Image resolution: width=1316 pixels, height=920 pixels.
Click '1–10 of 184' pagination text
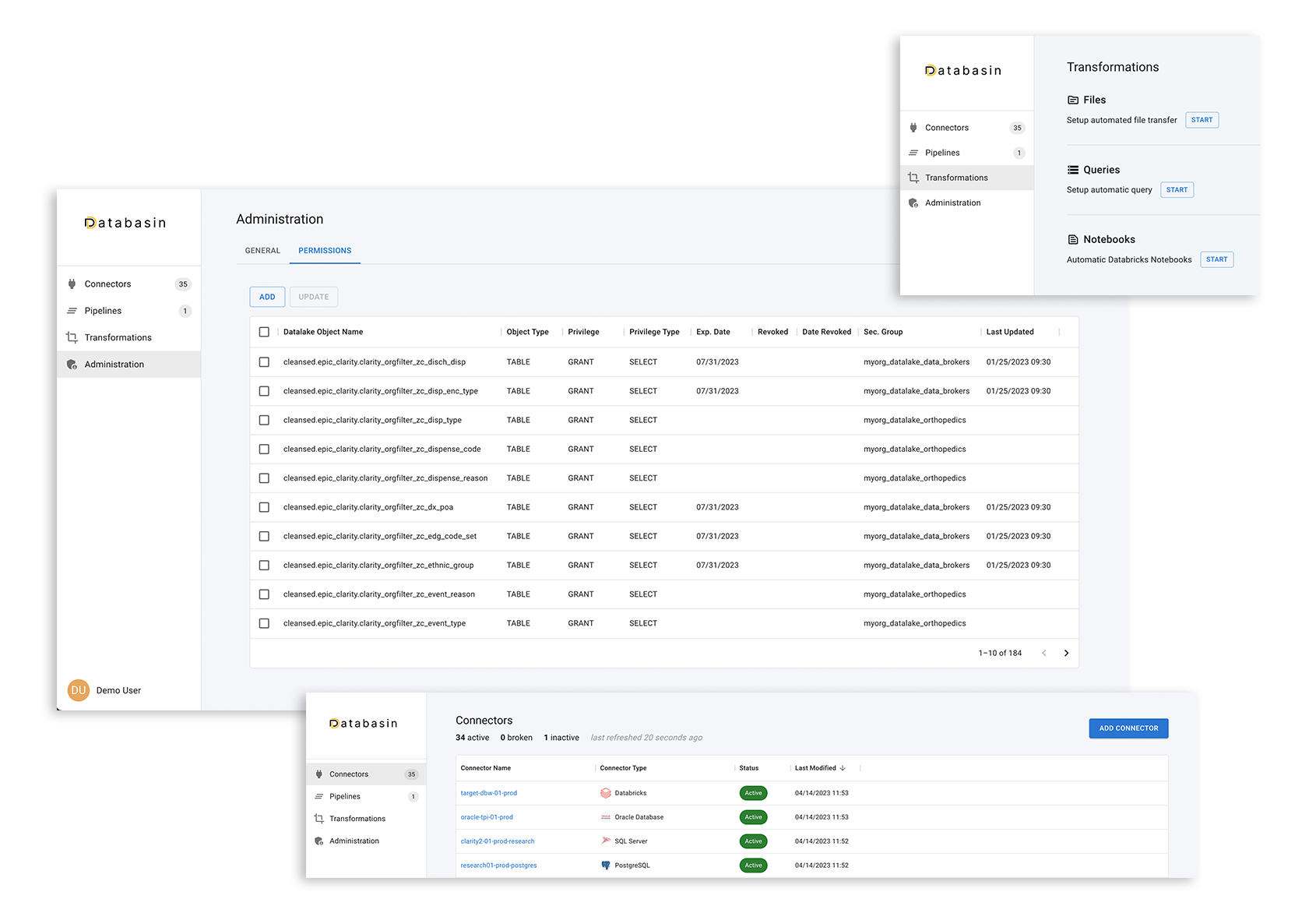coord(1000,653)
